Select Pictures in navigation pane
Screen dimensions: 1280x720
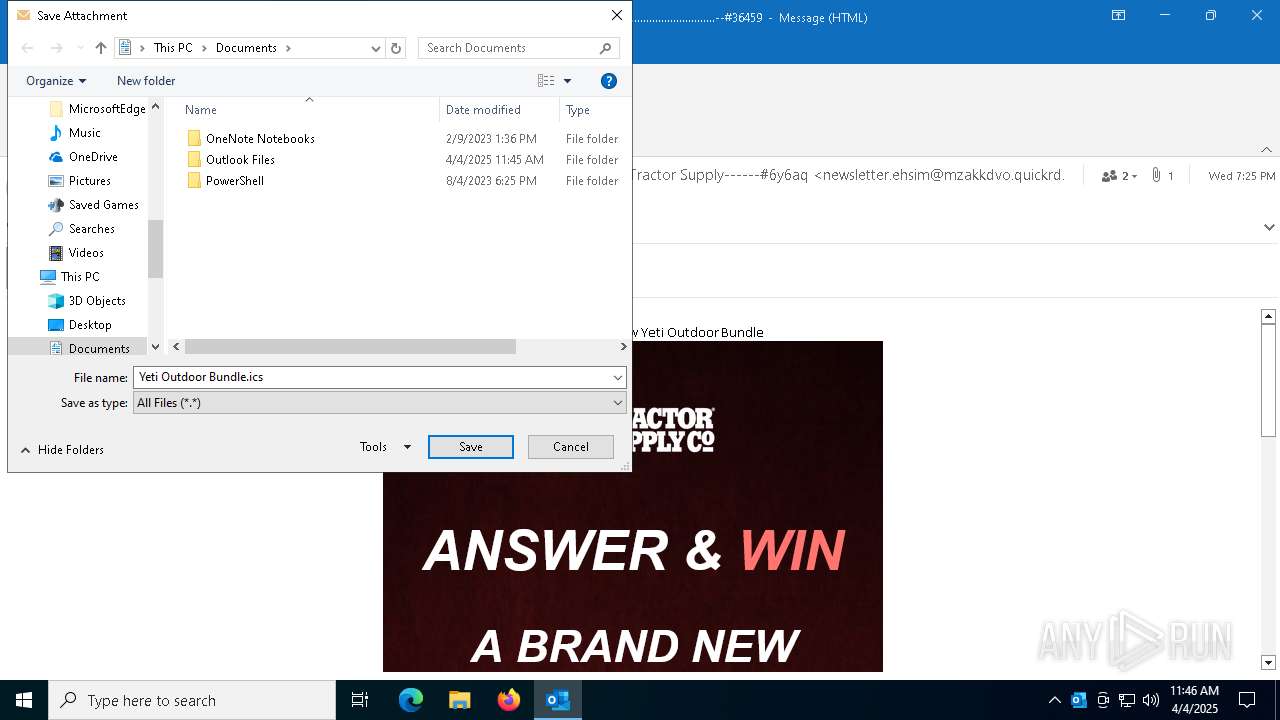tap(80, 181)
